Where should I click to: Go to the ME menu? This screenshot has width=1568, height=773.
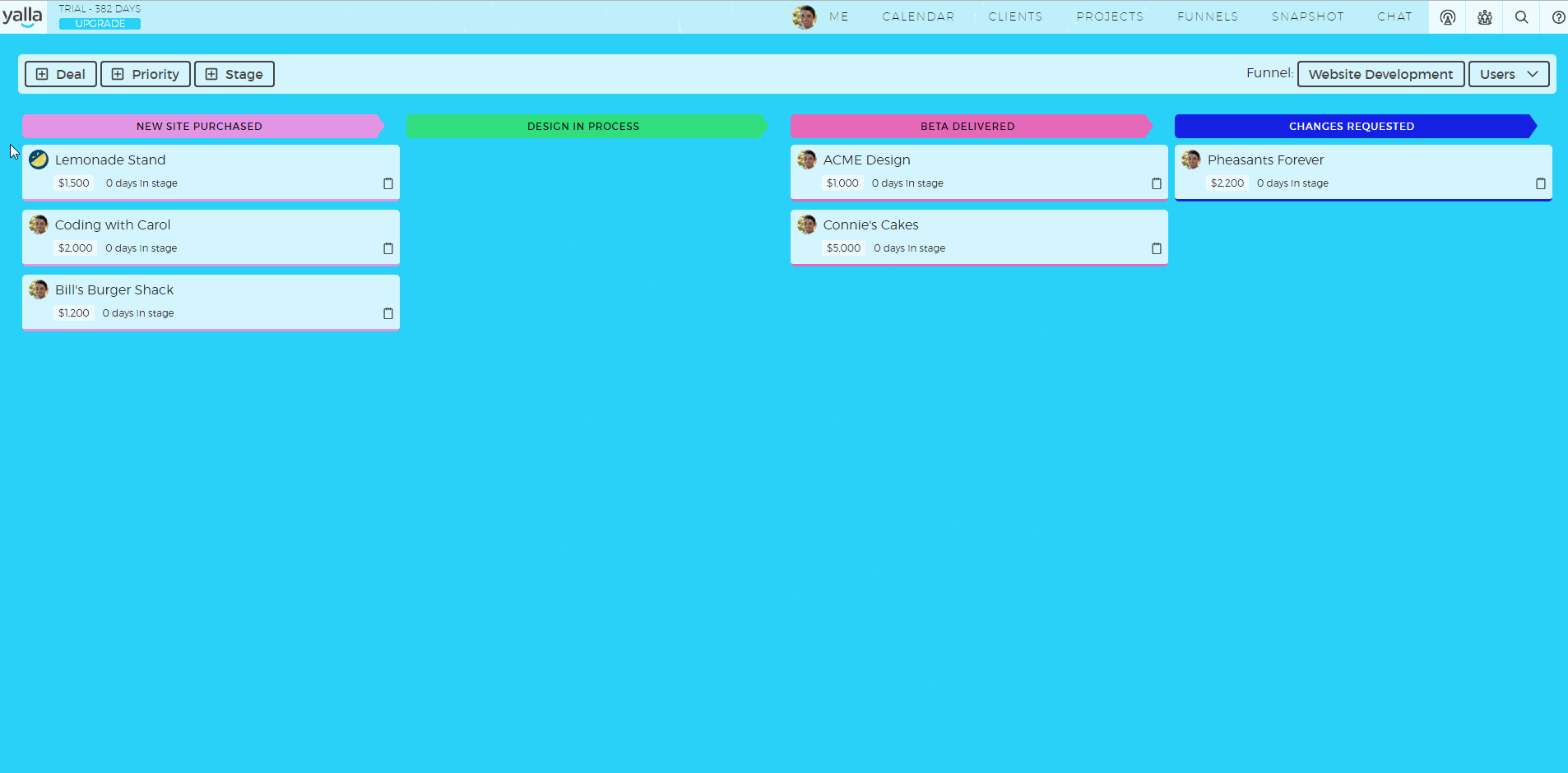[x=839, y=16]
